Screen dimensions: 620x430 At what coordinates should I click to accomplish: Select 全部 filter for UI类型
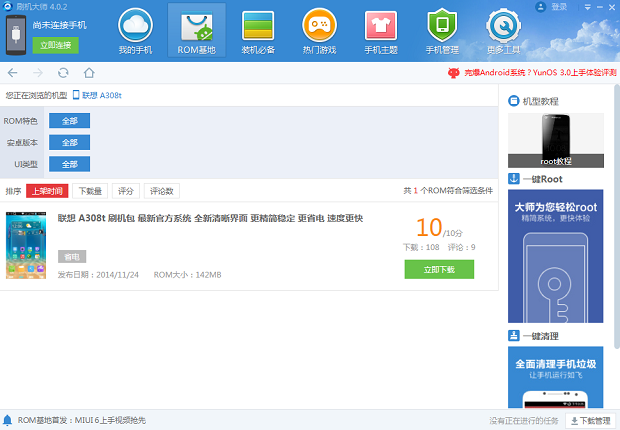(69, 164)
